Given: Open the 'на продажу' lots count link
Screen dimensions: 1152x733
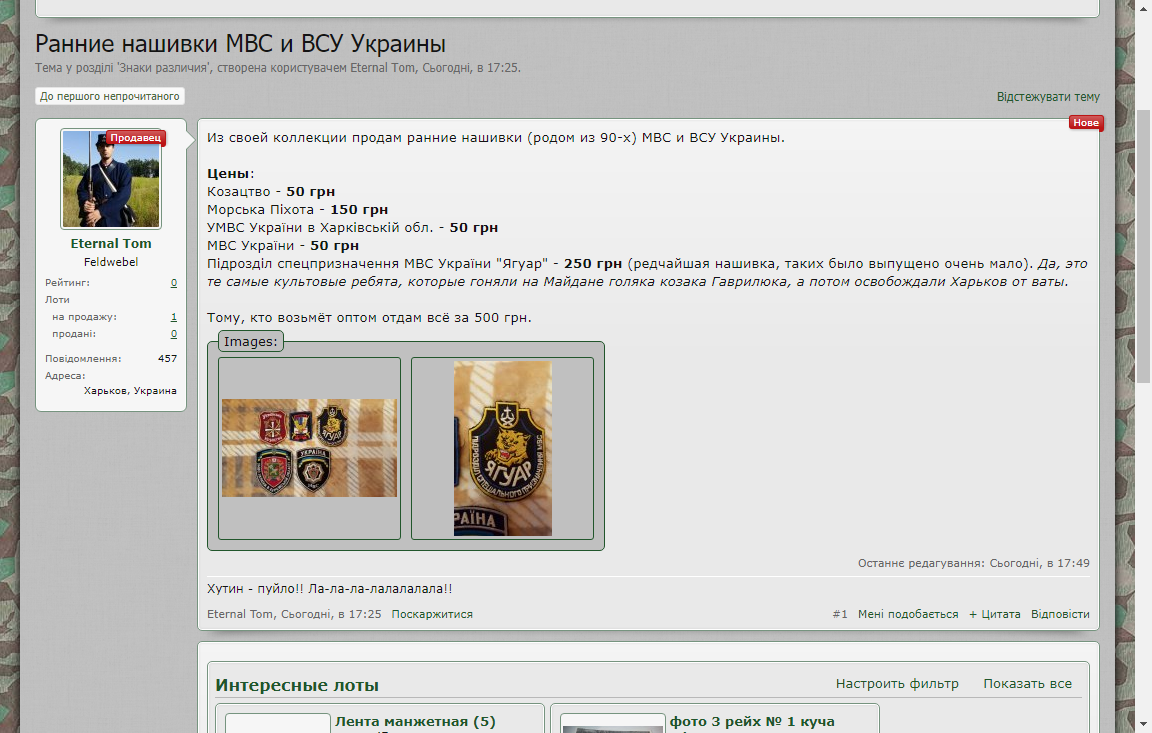Looking at the screenshot, I should coord(173,317).
